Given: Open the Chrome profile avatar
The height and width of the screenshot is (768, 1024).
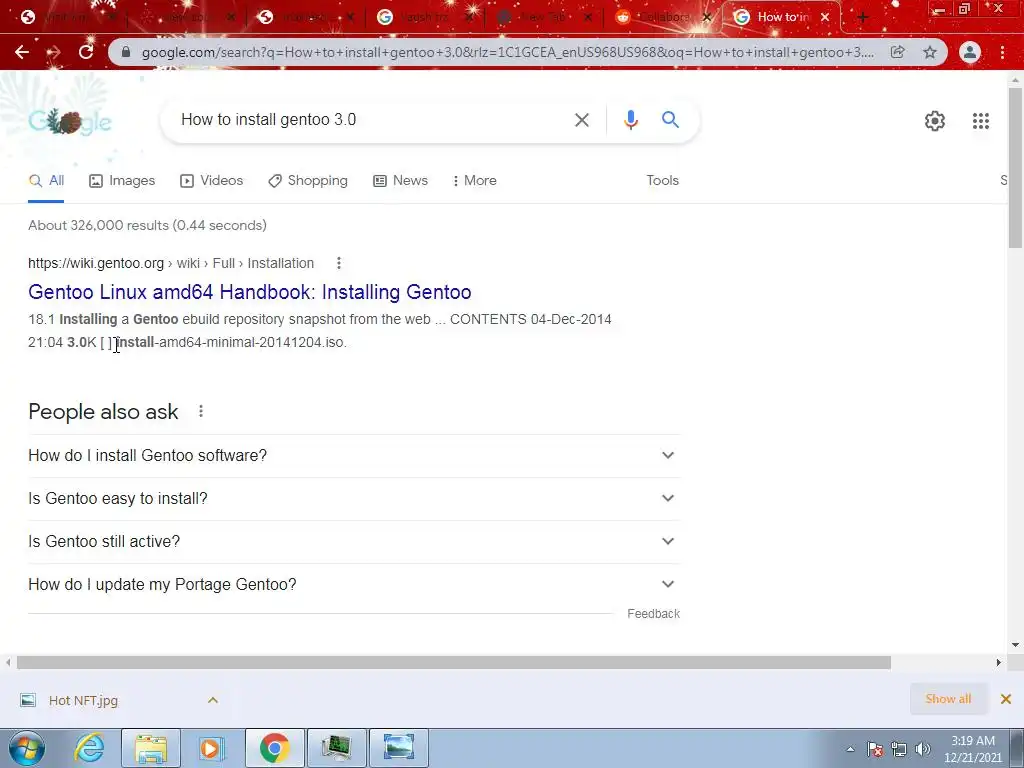Looking at the screenshot, I should click(970, 52).
